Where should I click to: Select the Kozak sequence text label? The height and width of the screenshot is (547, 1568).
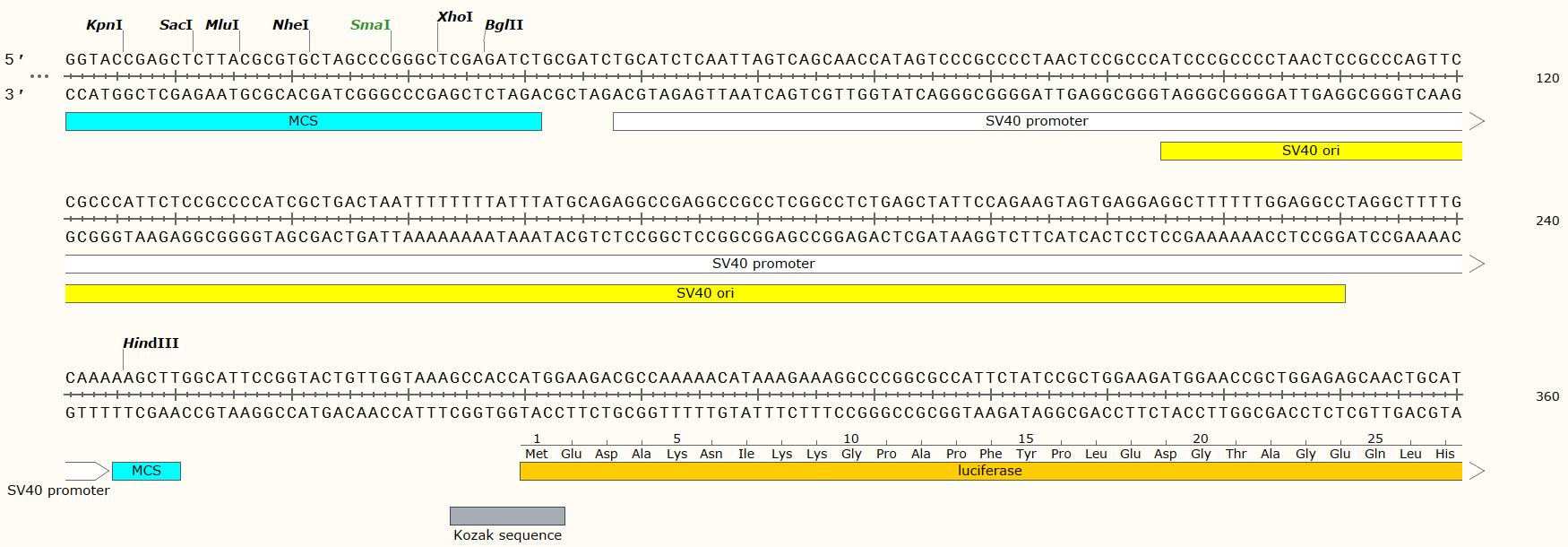(507, 535)
